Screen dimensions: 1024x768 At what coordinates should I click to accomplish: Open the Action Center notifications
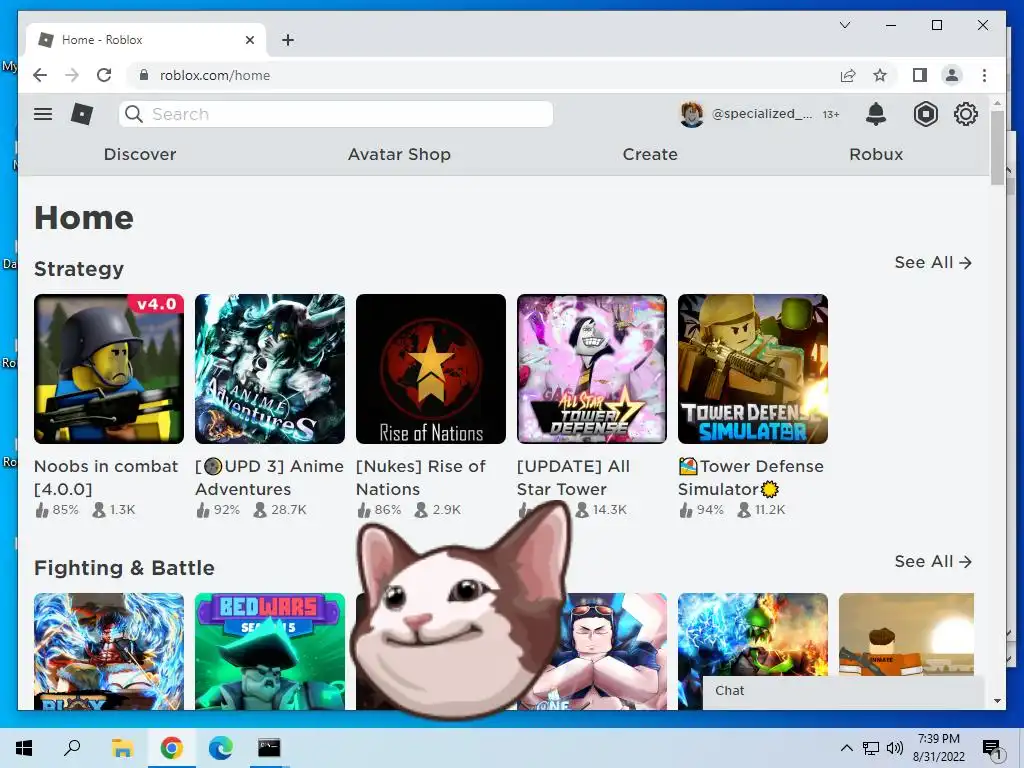pos(992,750)
